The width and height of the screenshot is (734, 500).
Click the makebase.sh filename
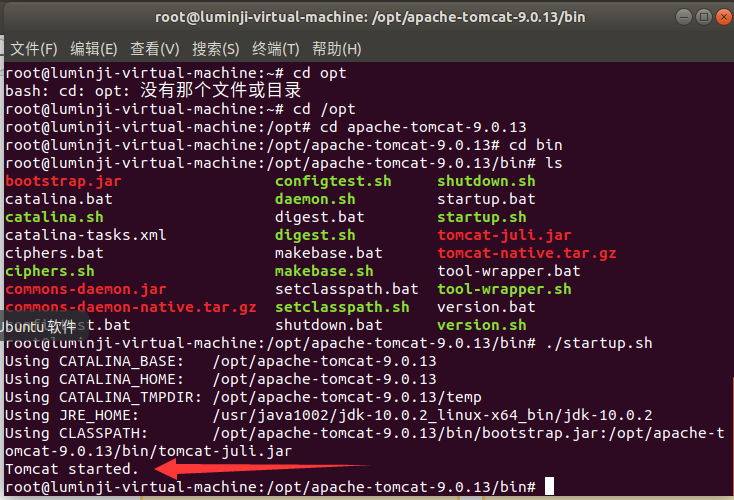coord(324,271)
